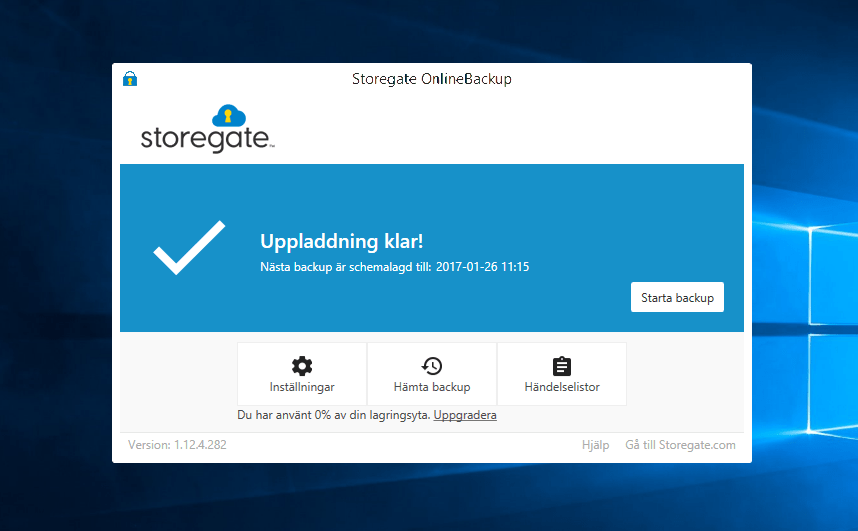Click the Version: 1.12.4.282 text
The image size is (858, 531).
(177, 445)
